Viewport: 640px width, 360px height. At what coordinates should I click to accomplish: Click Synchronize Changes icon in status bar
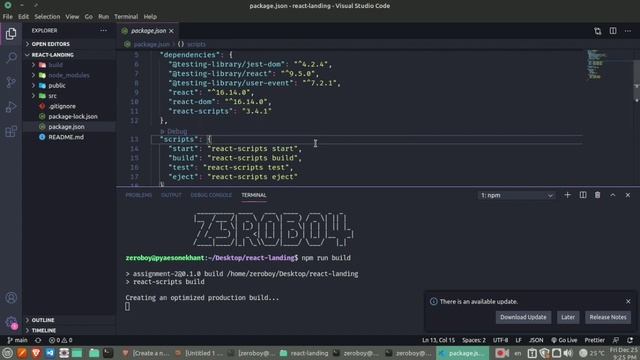(38, 340)
